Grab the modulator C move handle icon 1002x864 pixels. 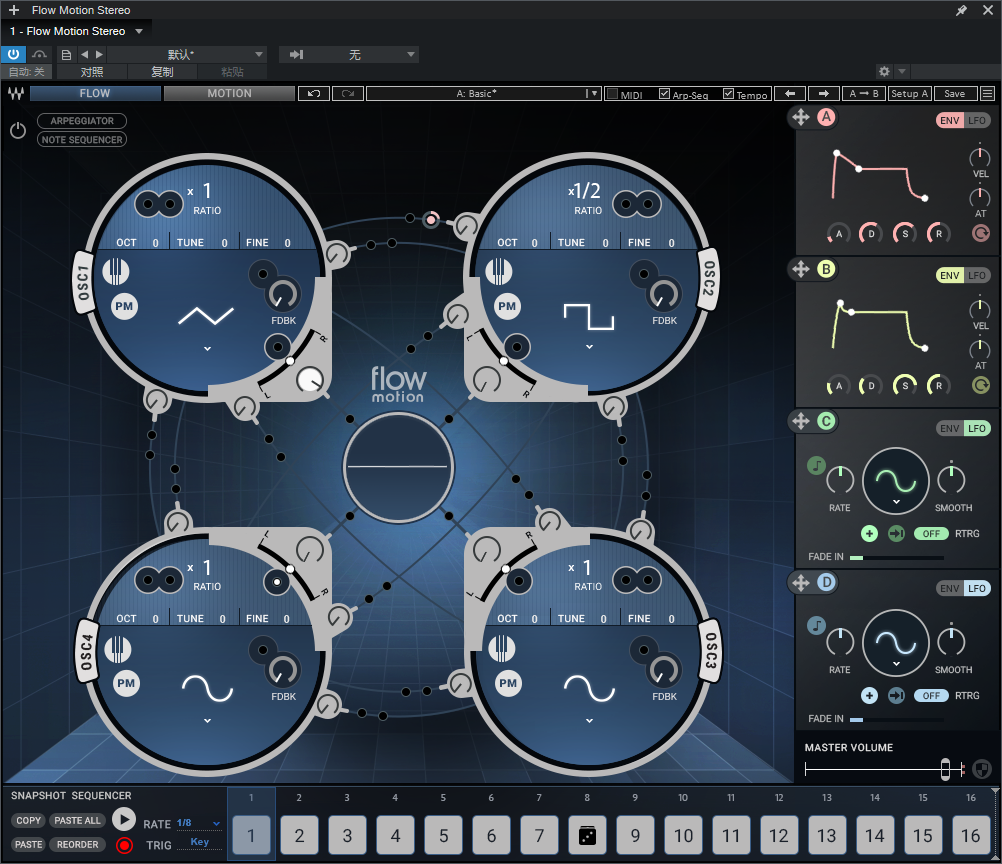tap(801, 421)
